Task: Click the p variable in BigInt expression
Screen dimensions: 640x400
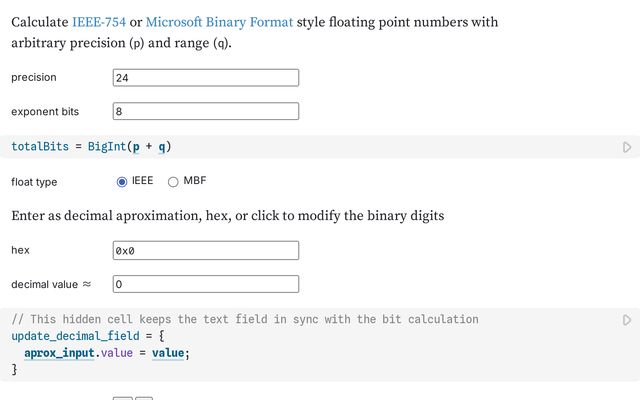Action: (136, 147)
